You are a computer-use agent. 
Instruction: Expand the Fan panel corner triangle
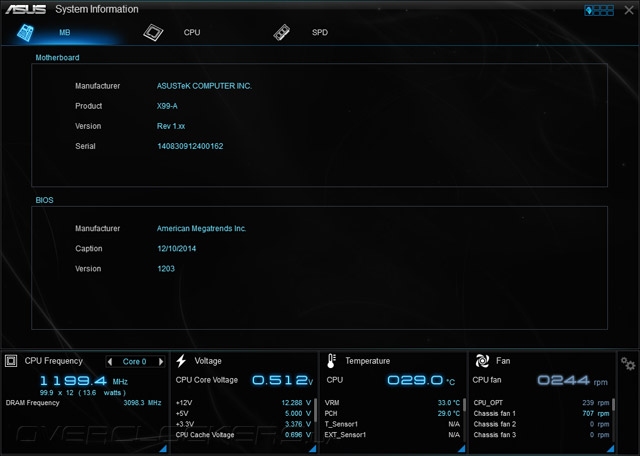point(611,449)
